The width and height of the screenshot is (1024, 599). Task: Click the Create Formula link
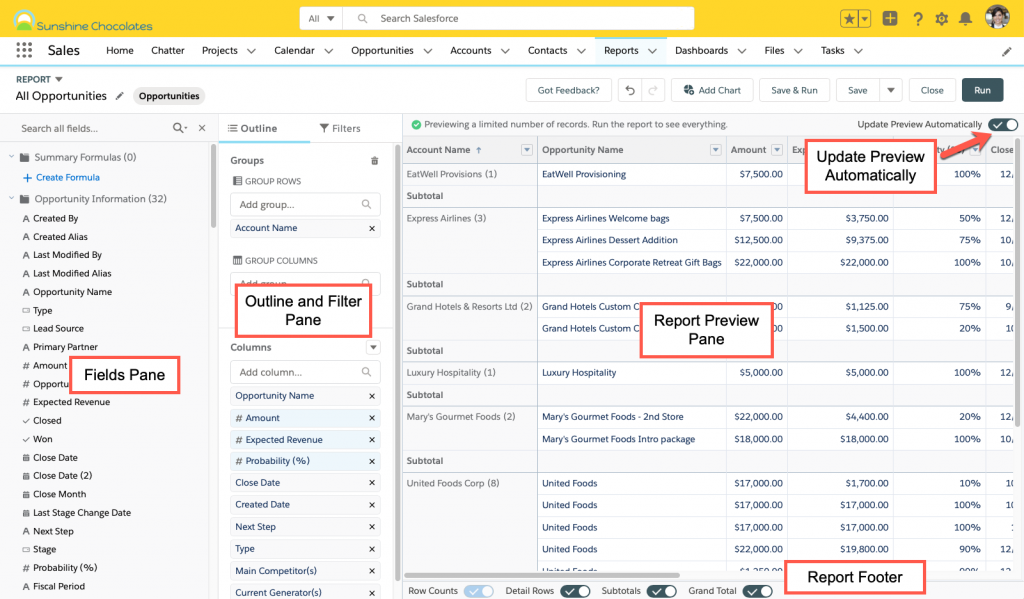tap(61, 178)
